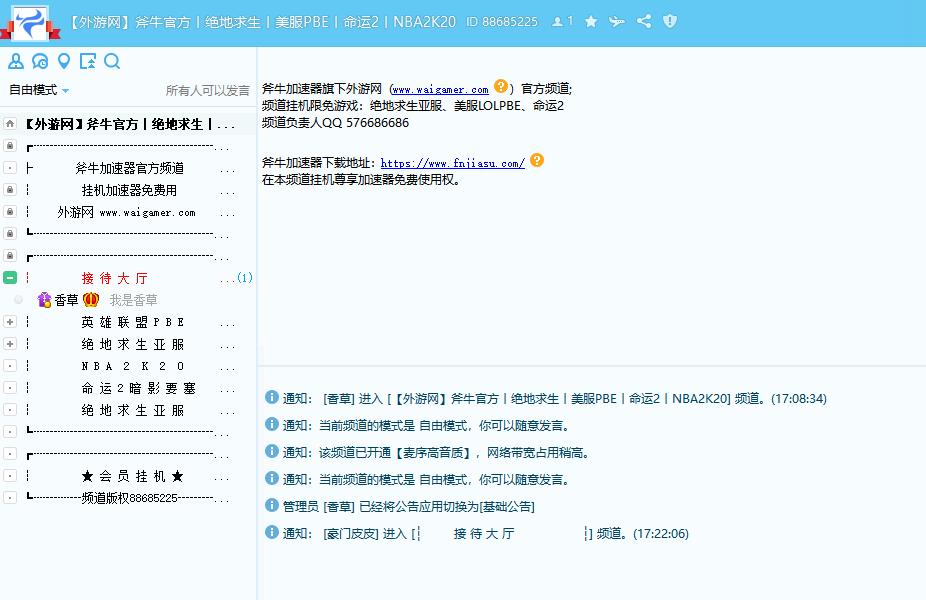Share the channel via share icon

(643, 21)
